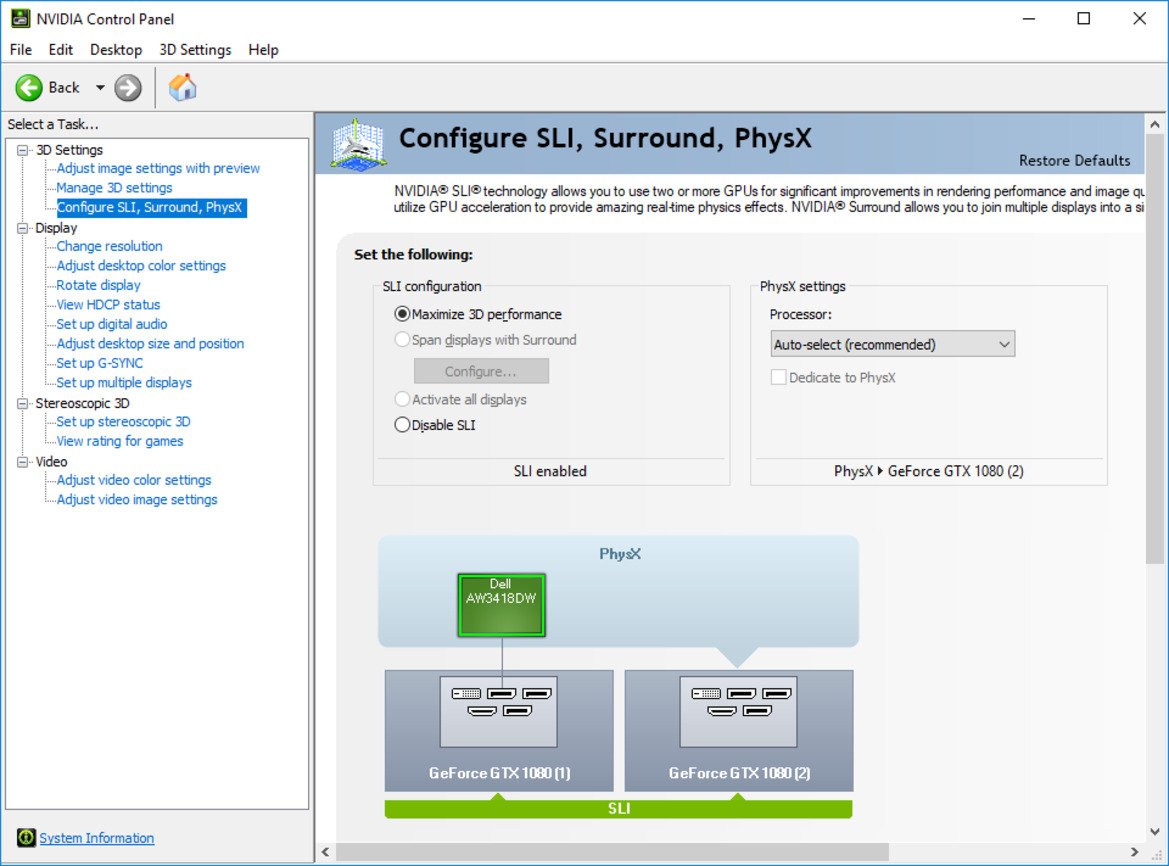Select the Disable SLI radio button

(x=403, y=425)
